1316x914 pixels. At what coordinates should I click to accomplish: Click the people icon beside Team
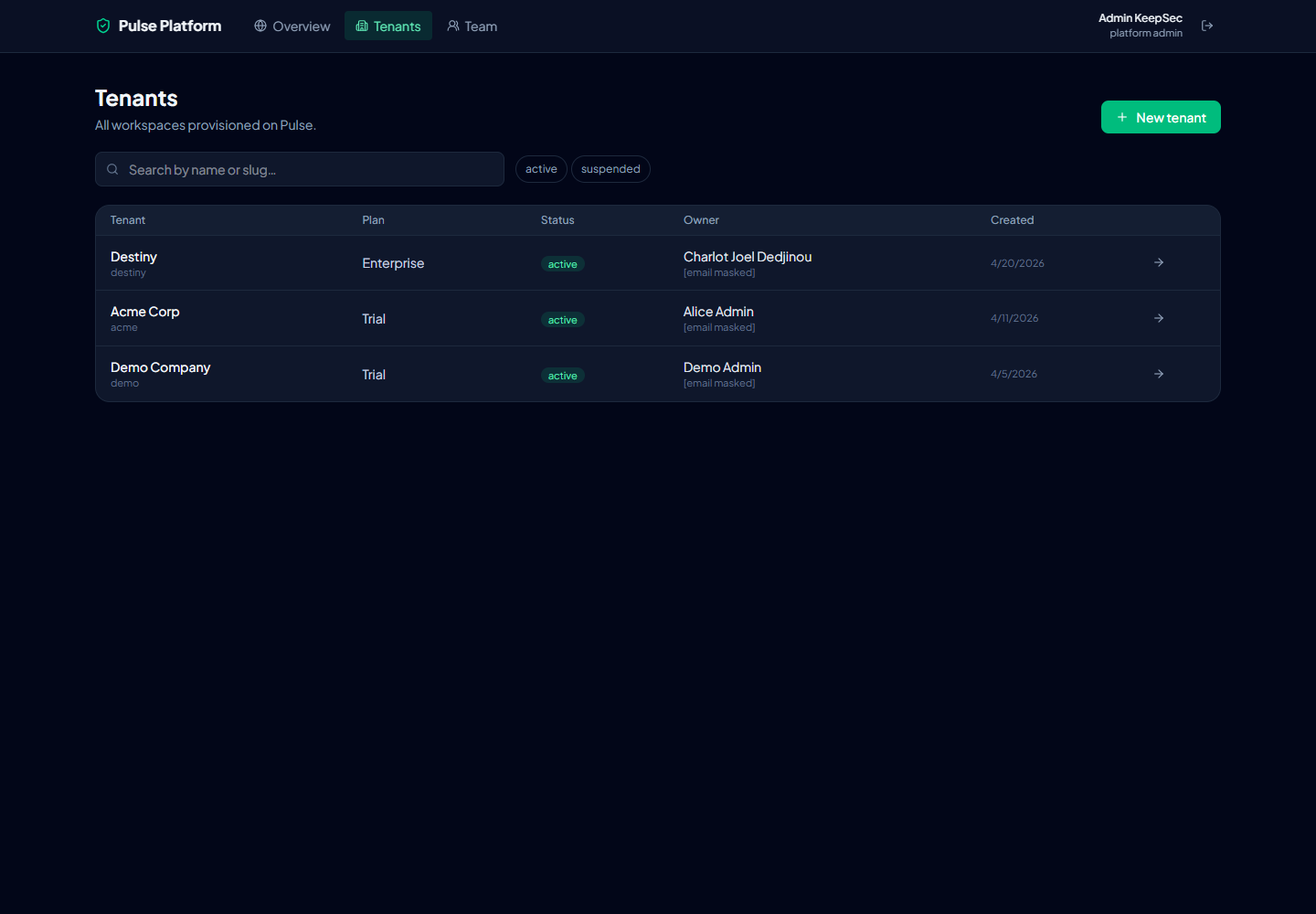click(x=453, y=26)
